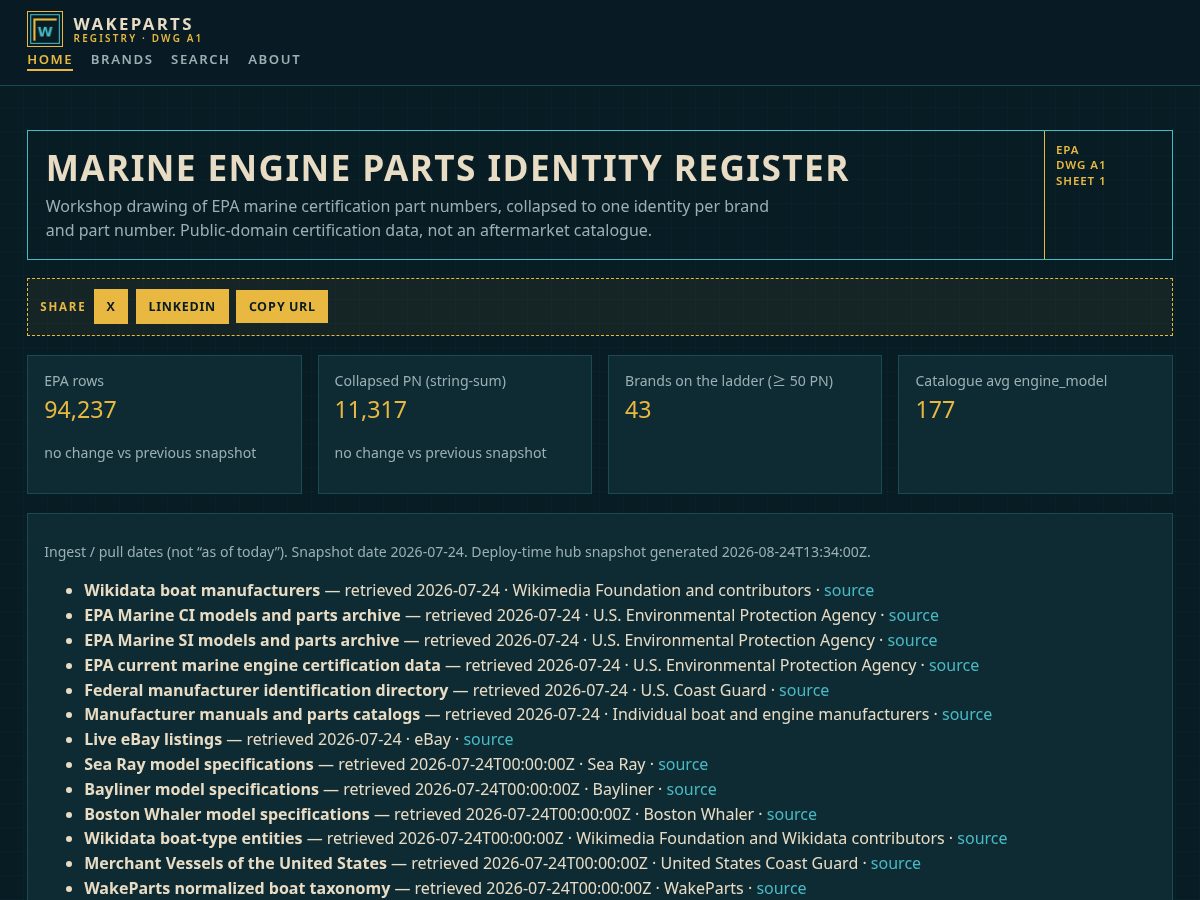Viewport: 1200px width, 900px height.
Task: Select the Collapsed PN value 11,317
Action: point(371,409)
